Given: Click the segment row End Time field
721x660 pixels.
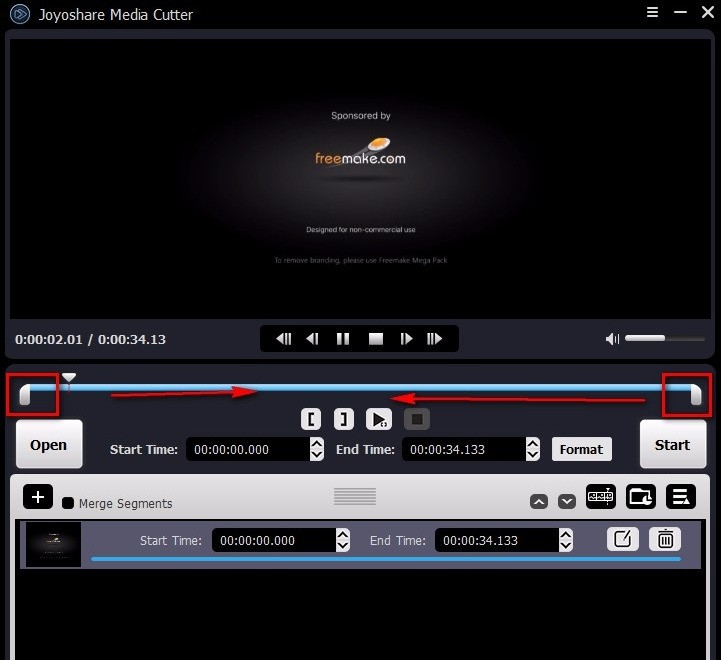Looking at the screenshot, I should pyautogui.click(x=497, y=540).
